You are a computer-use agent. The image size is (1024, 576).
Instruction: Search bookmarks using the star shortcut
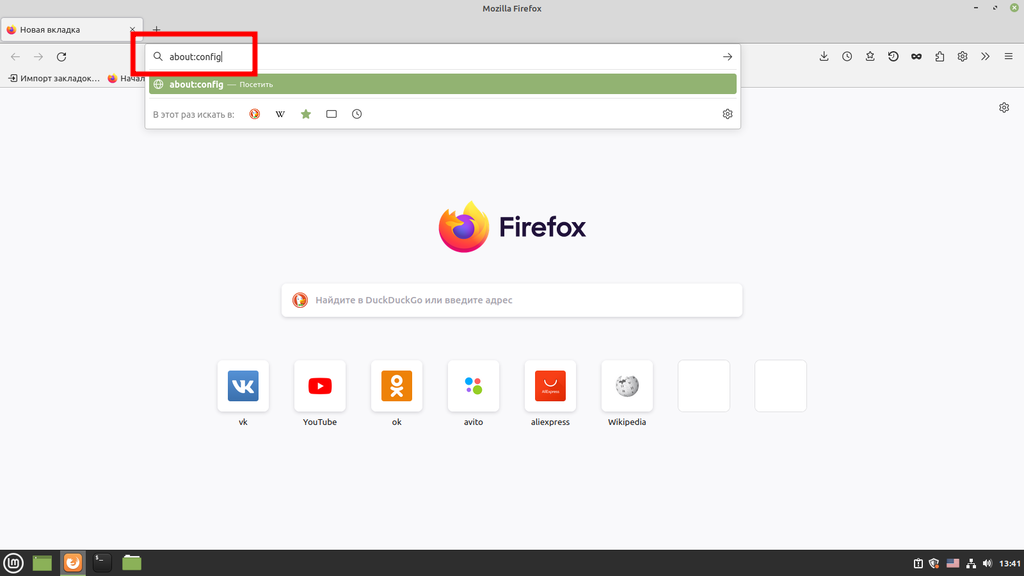306,114
